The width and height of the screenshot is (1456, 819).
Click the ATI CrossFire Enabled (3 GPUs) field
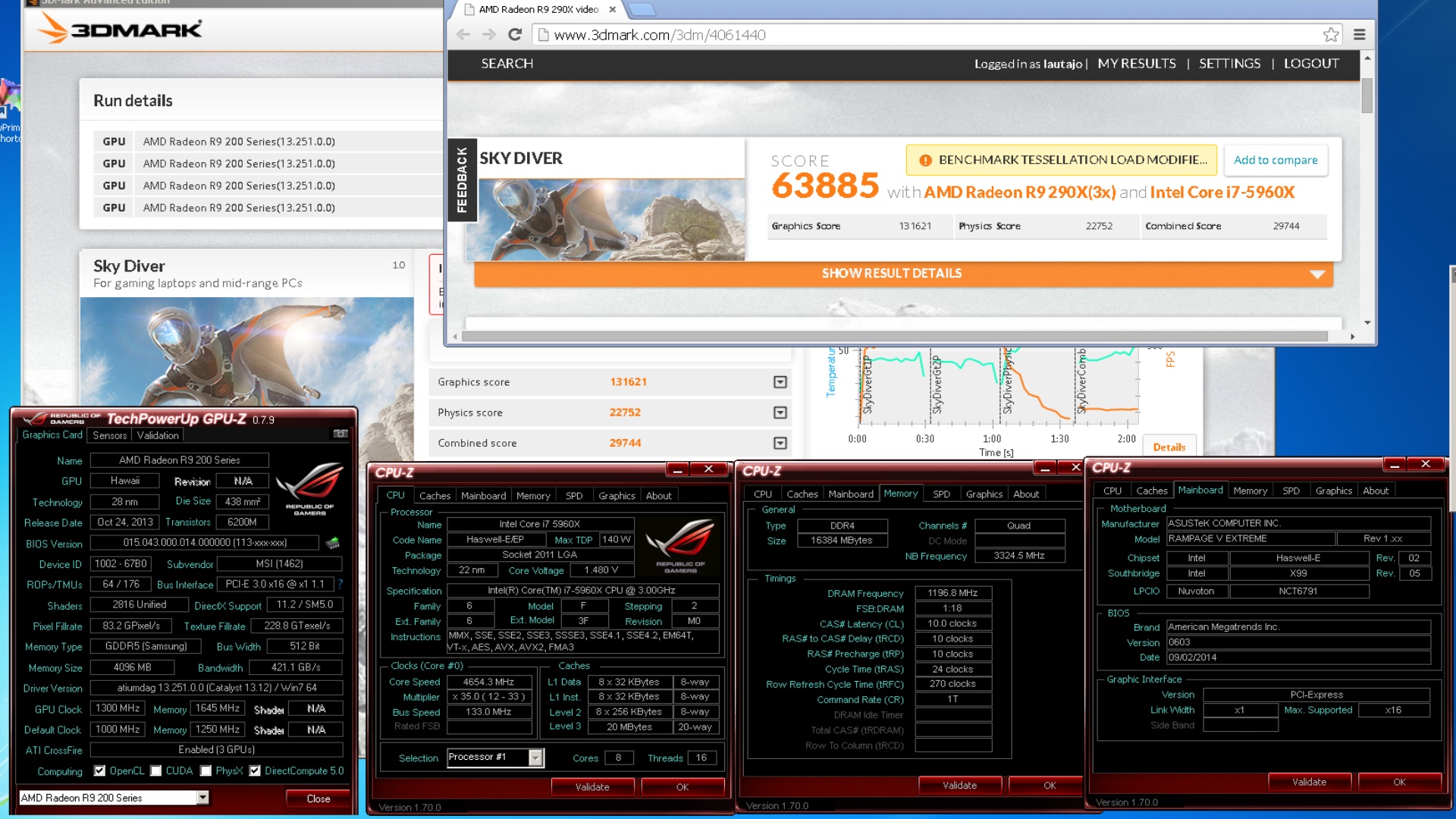(216, 749)
